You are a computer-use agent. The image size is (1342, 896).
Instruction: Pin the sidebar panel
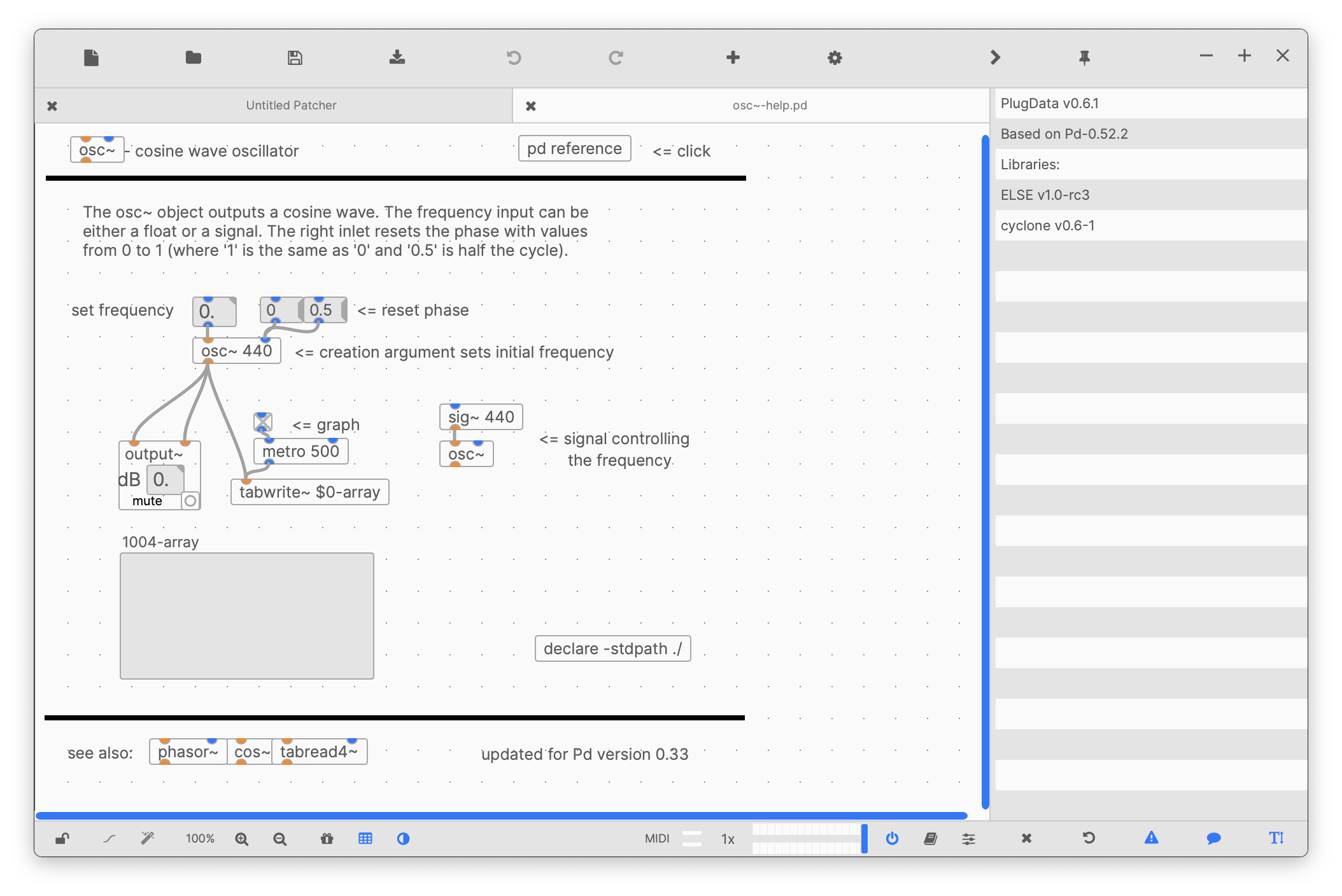(x=1083, y=57)
